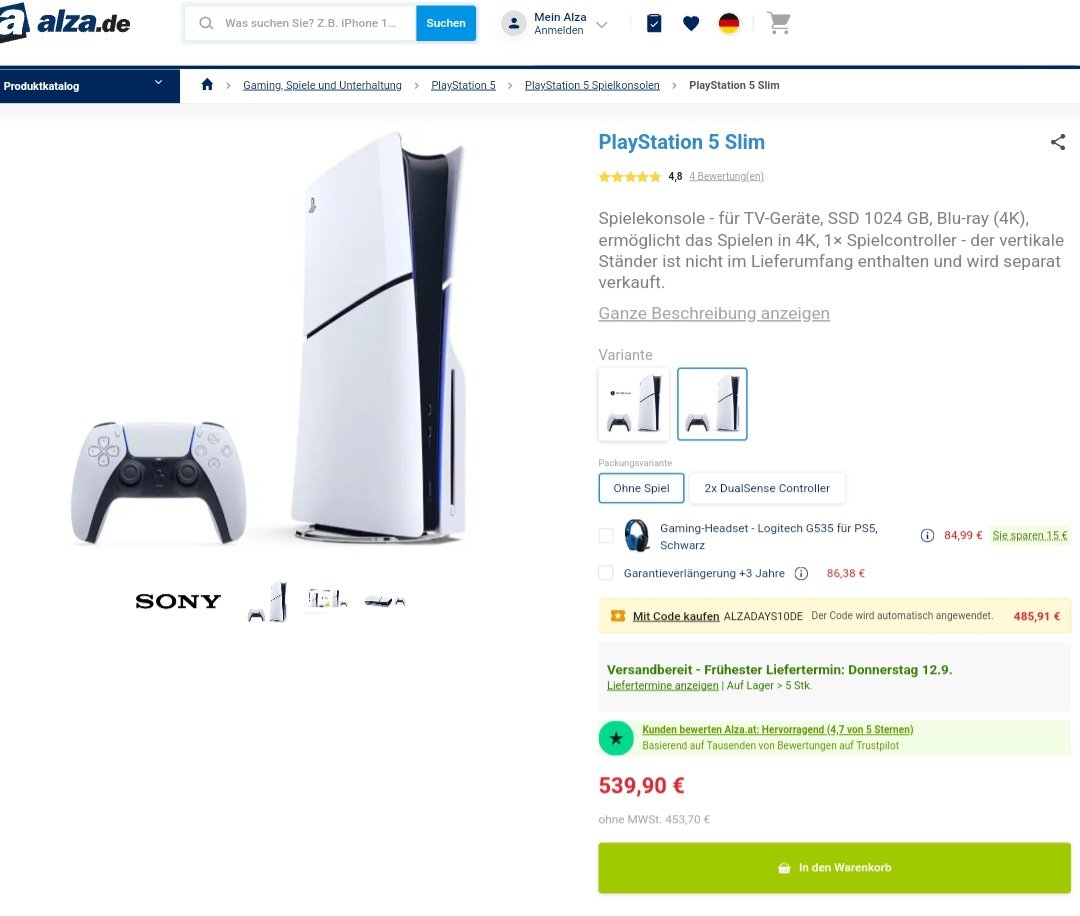Open the favorites heart icon
This screenshot has width=1080, height=916.
[691, 23]
